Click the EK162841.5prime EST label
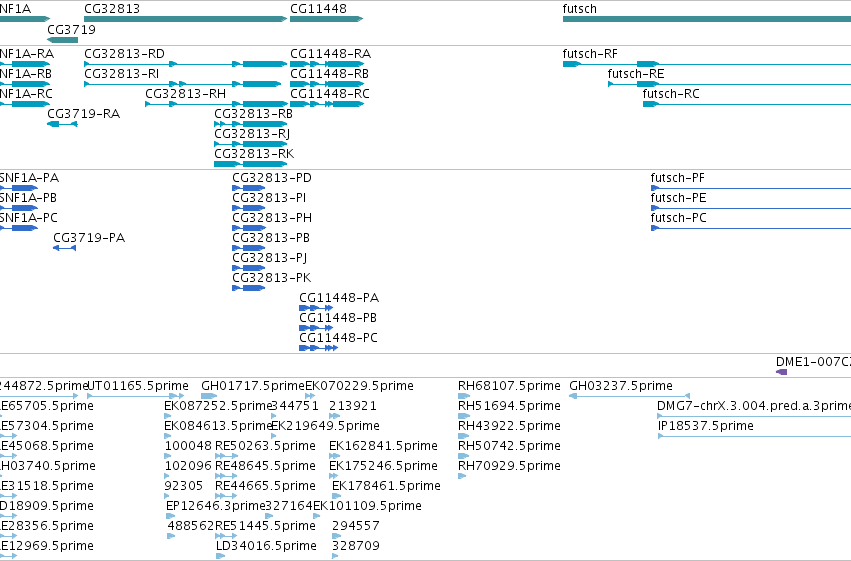 (x=383, y=446)
